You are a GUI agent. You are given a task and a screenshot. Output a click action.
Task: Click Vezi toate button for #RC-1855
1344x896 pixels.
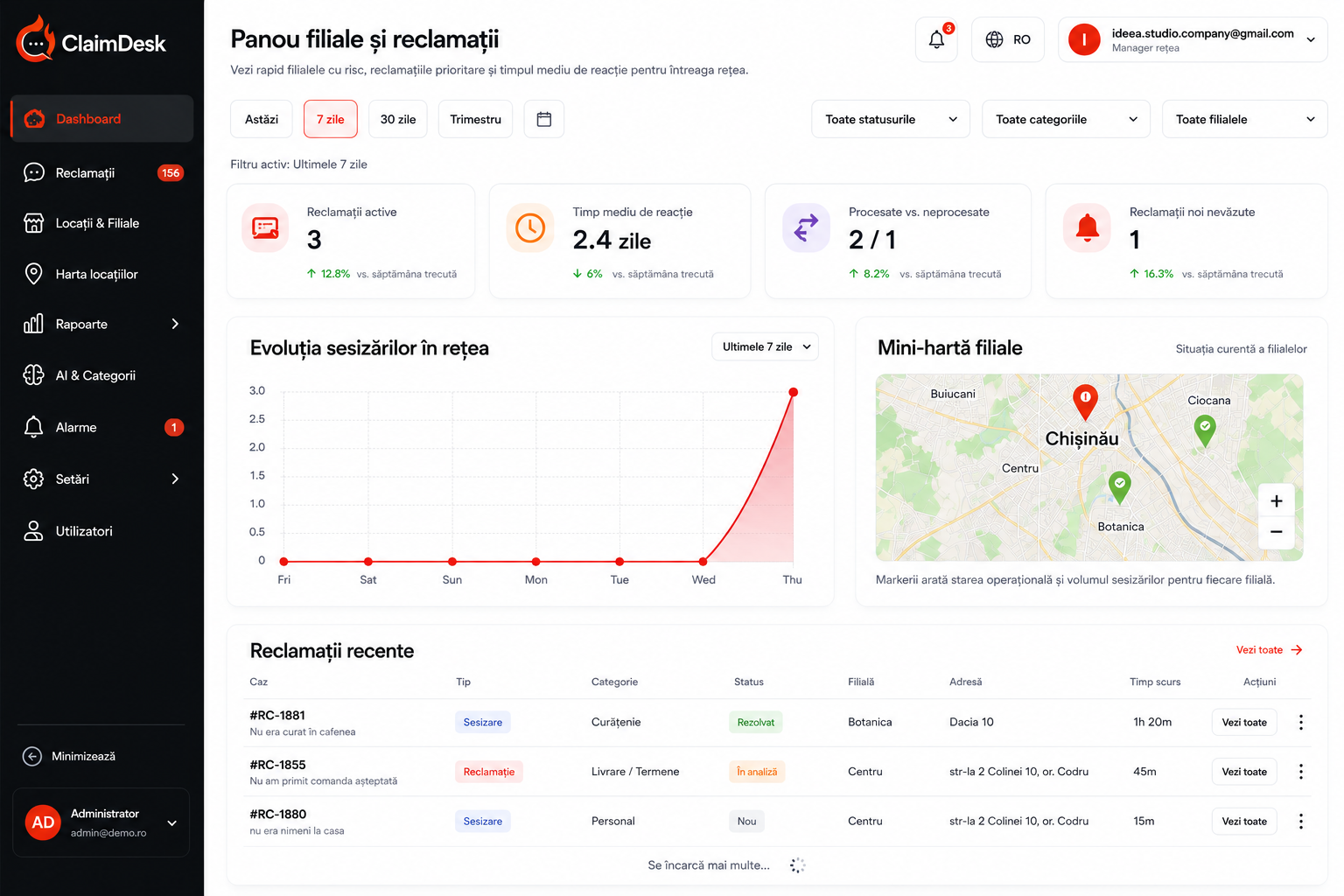coord(1244,772)
